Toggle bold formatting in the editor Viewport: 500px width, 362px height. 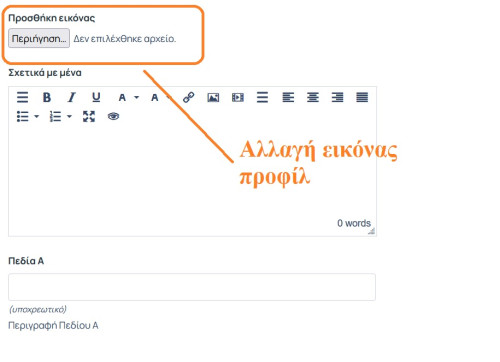(47, 97)
